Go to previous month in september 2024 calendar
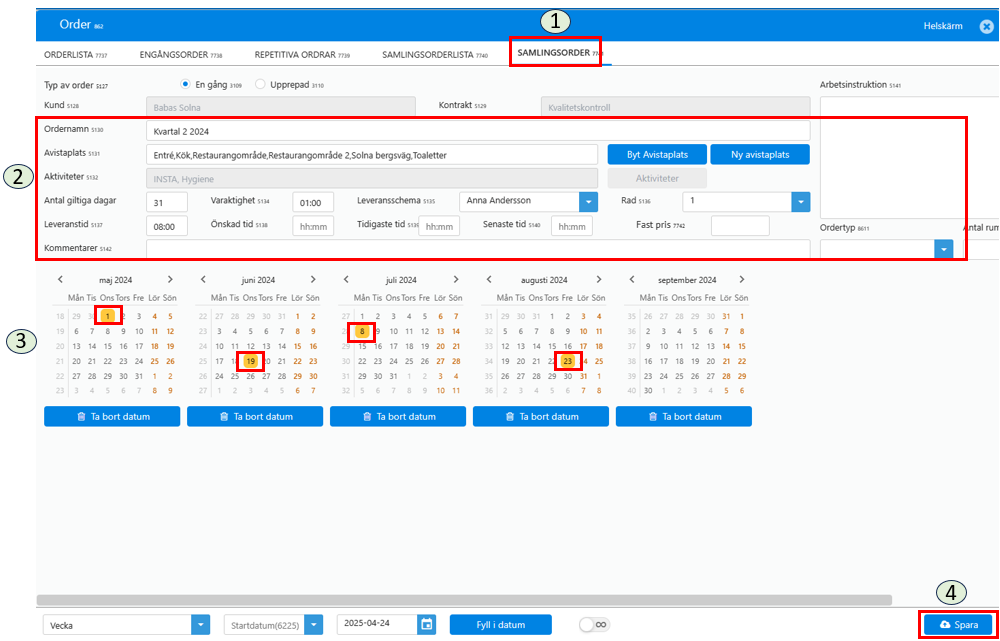 click(x=631, y=279)
